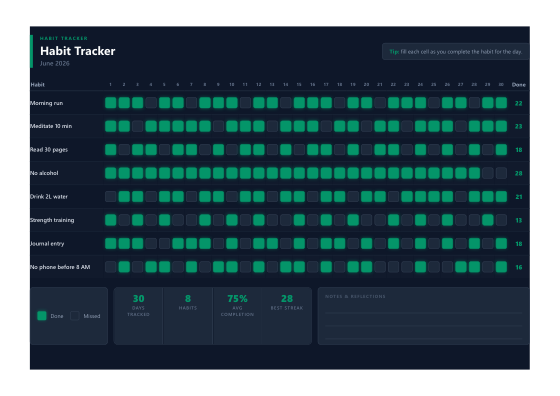
Task: Click the 'Journal entry' habit label
Action: [47, 244]
